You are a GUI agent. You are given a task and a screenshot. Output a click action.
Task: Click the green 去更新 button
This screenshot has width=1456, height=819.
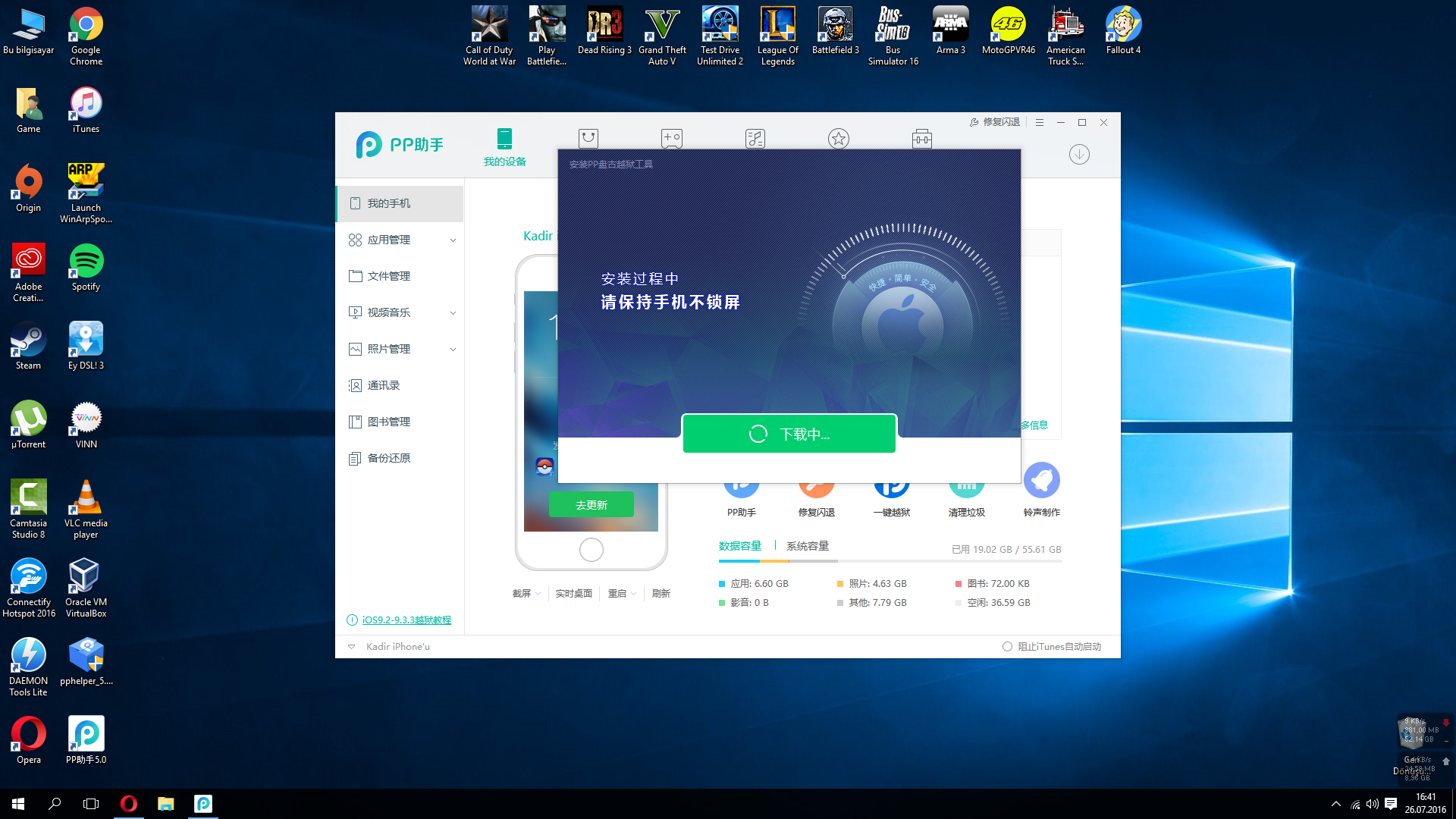pos(591,504)
